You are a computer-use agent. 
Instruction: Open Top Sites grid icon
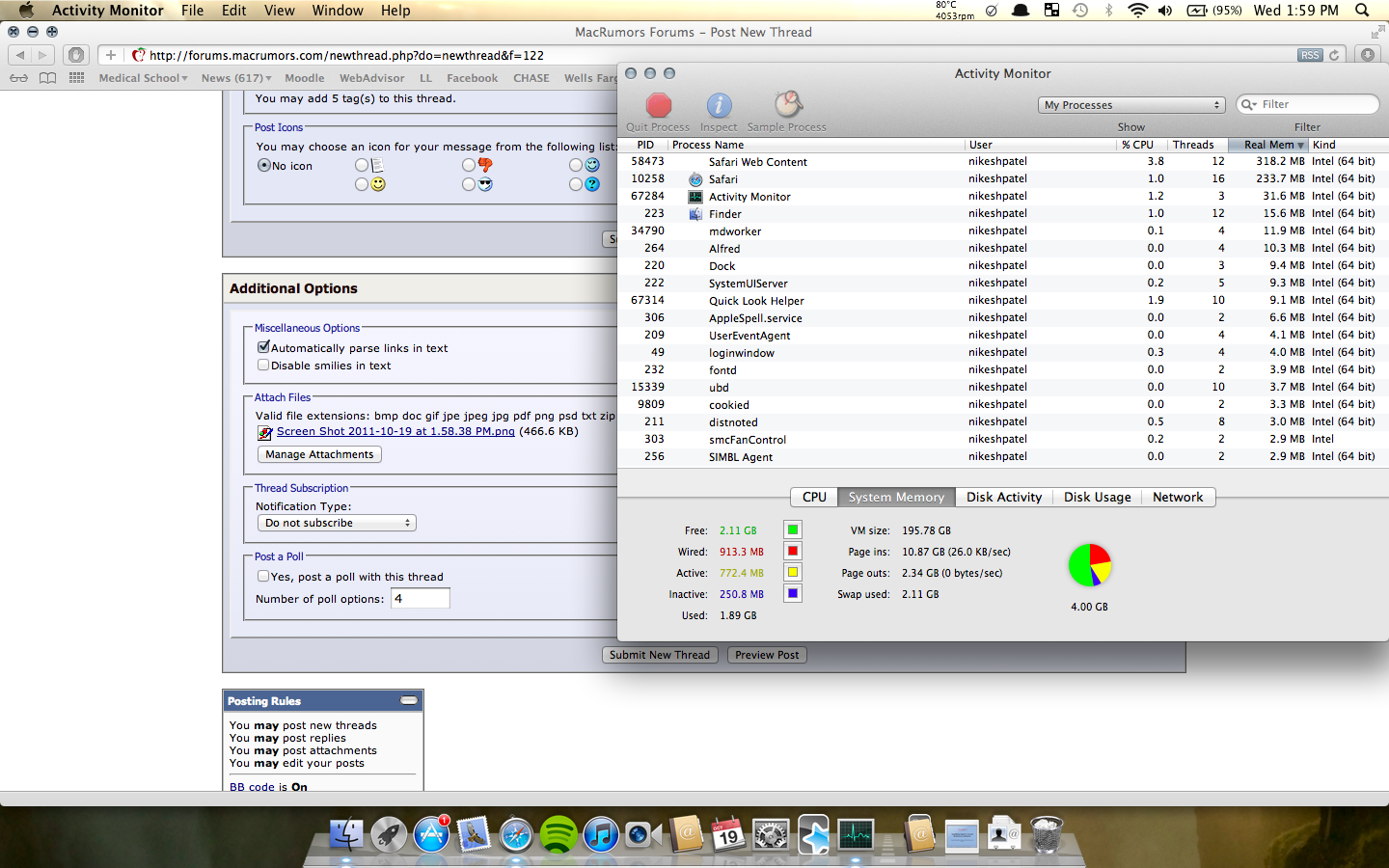coord(77,78)
